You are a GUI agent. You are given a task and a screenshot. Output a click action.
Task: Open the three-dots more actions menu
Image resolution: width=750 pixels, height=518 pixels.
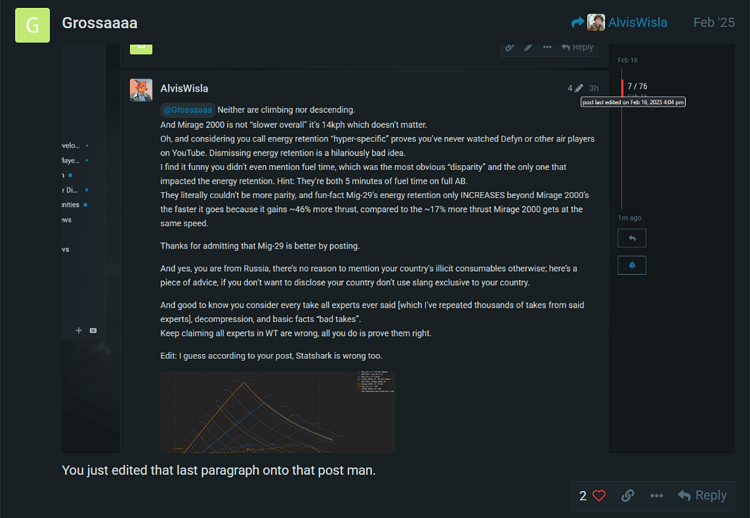click(656, 496)
